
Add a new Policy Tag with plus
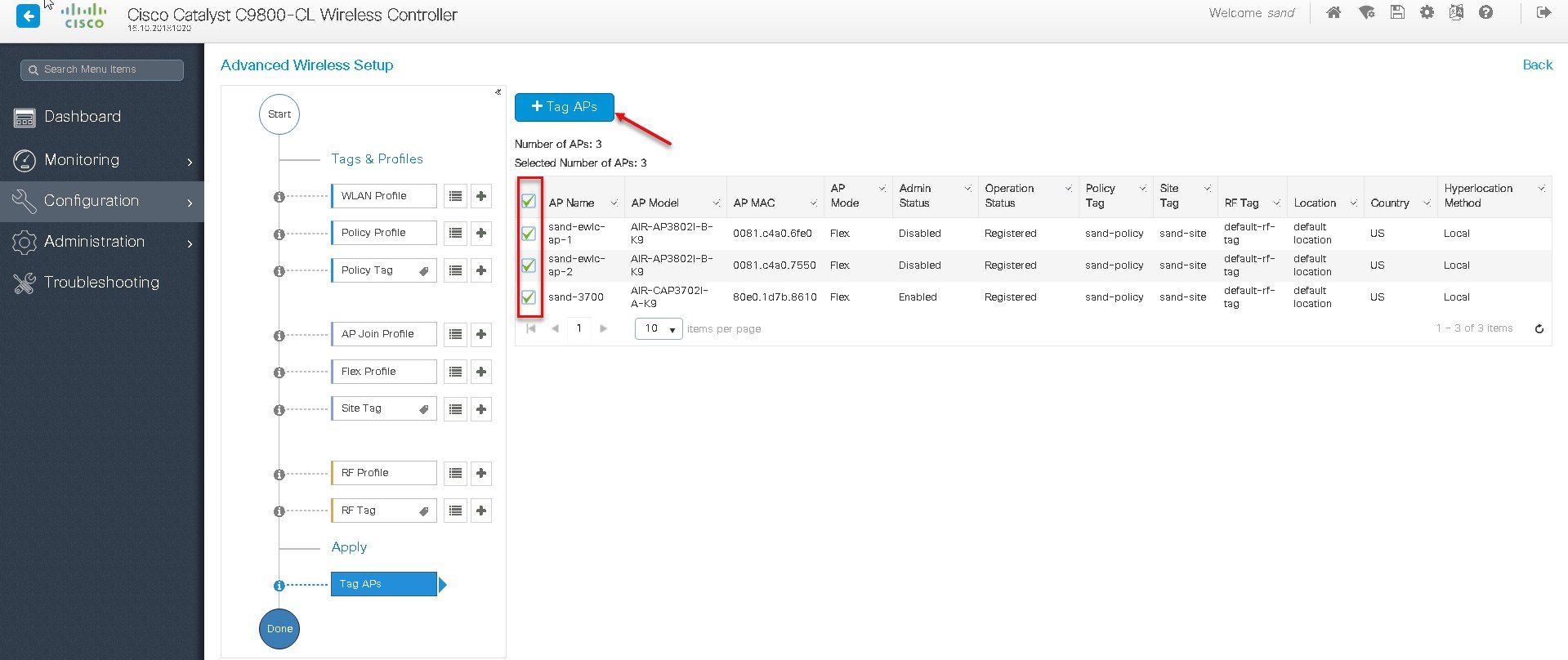(x=481, y=270)
